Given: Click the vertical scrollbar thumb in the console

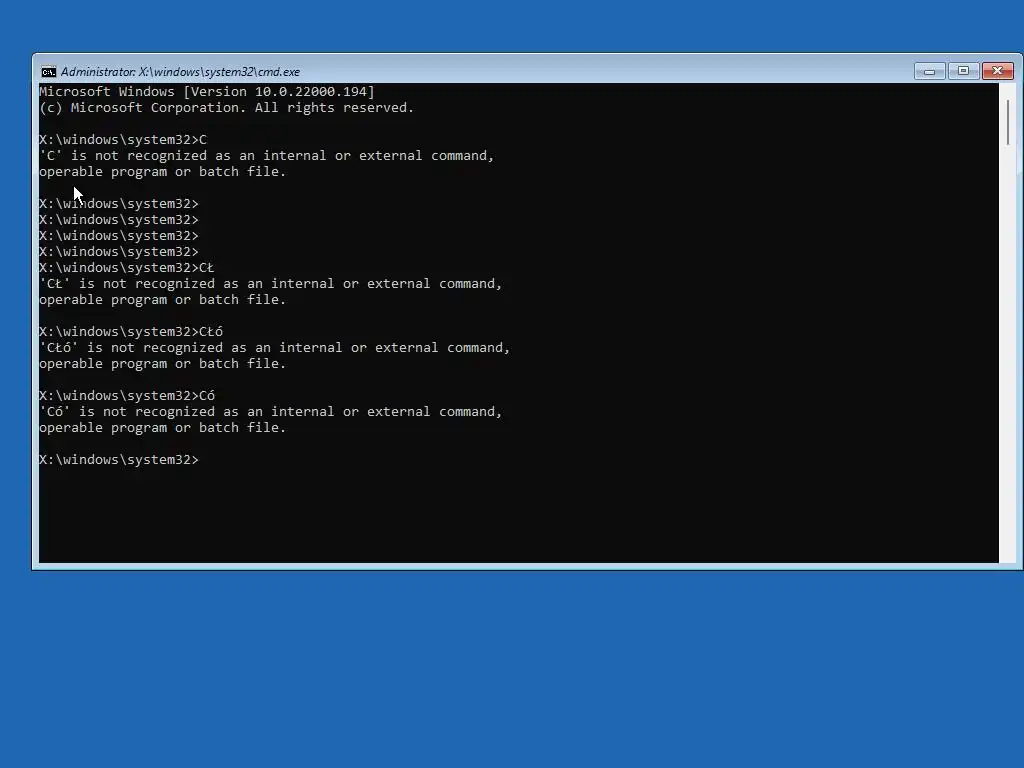Looking at the screenshot, I should [1008, 123].
